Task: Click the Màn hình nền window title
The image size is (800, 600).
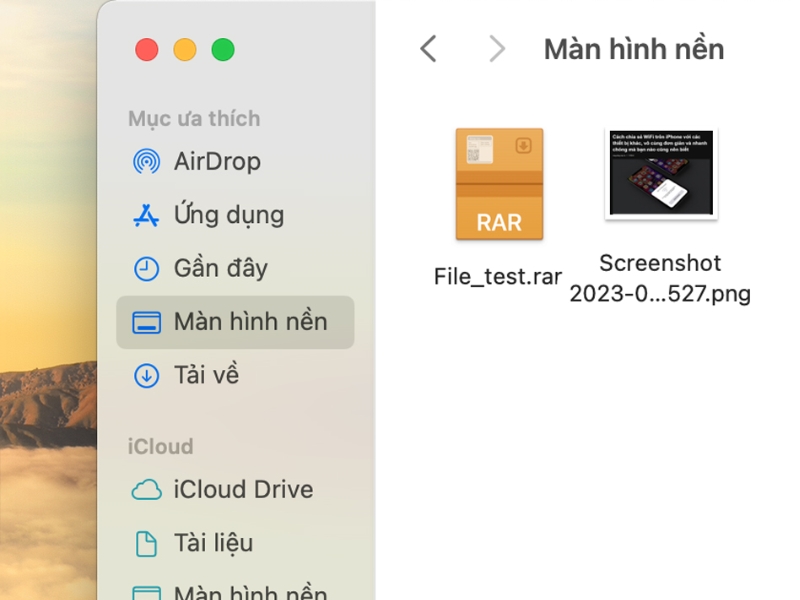Action: point(634,49)
